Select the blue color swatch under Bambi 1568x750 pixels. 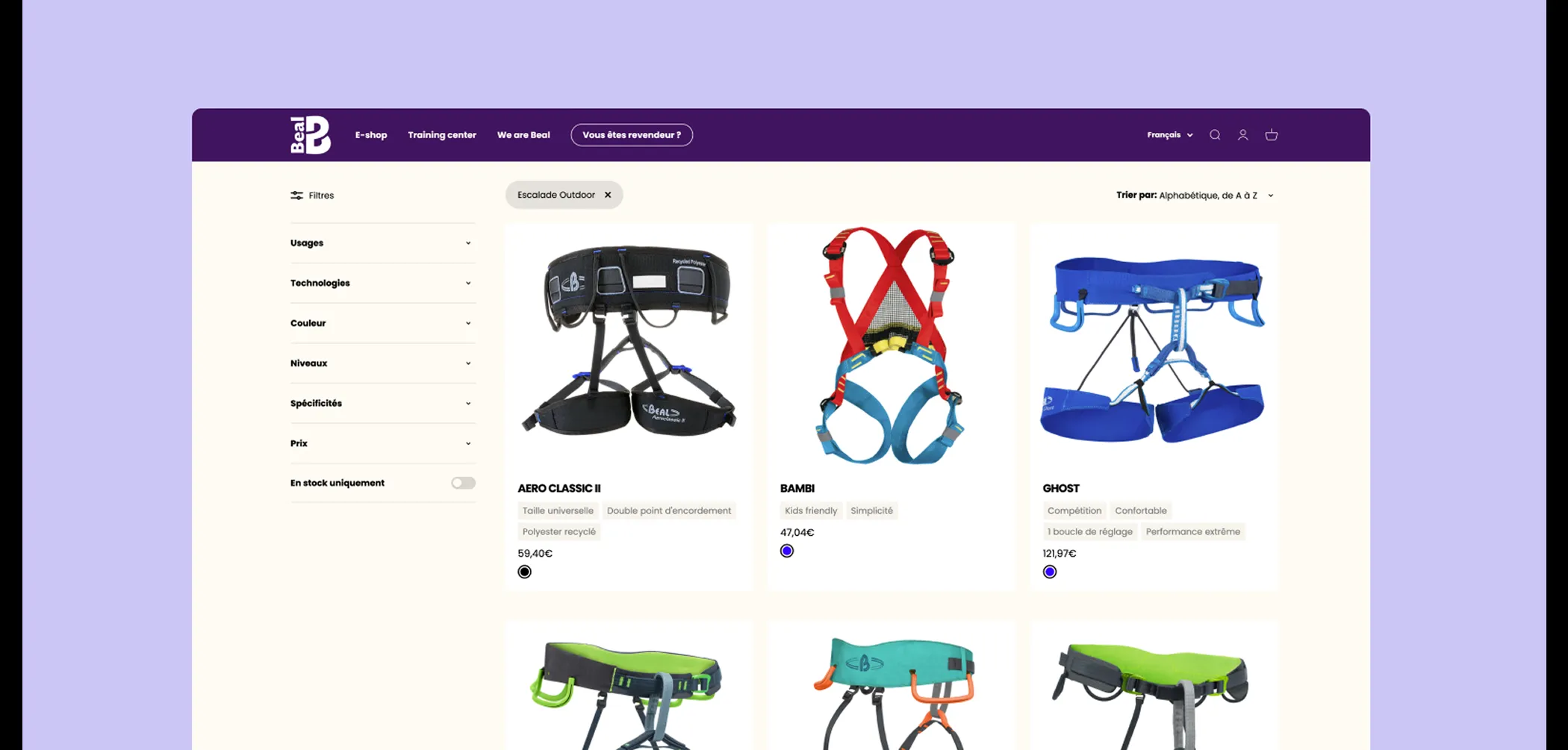787,551
